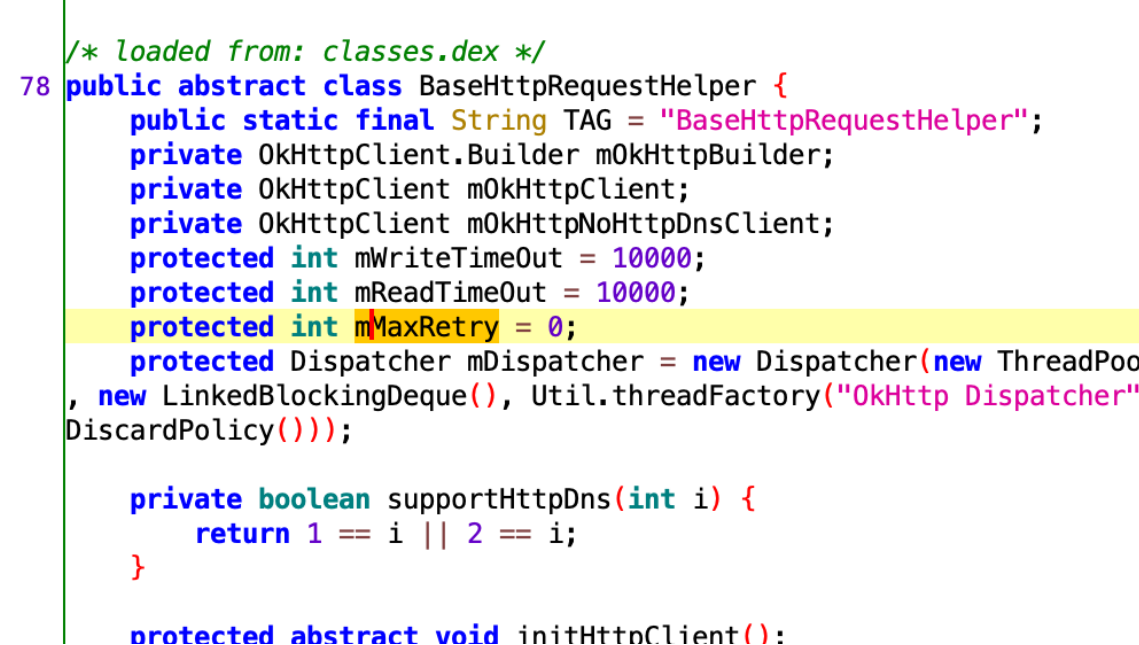Click the Util.threadFactory method call
The image size is (1139, 645).
coord(676,397)
